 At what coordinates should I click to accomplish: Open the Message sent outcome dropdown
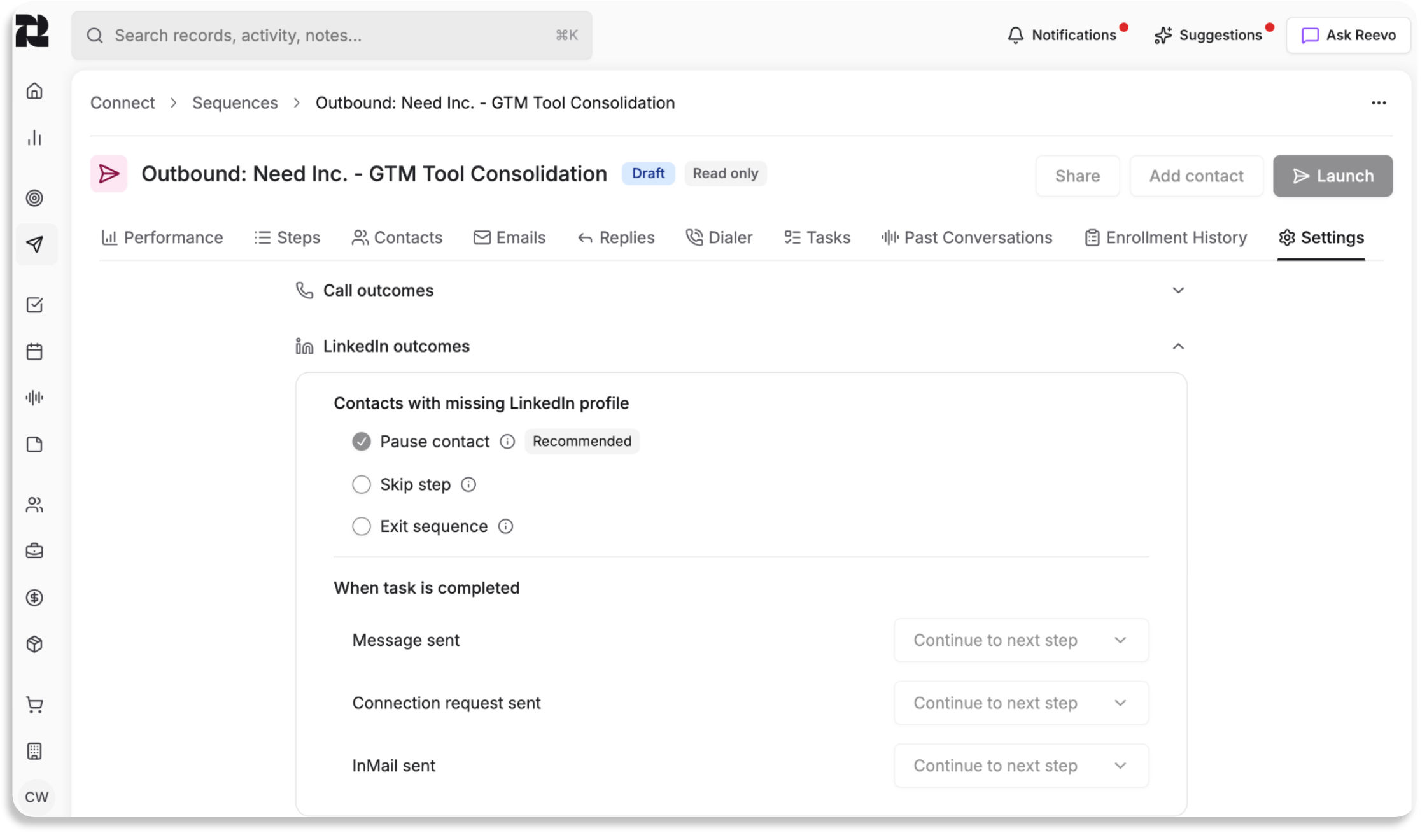(1020, 640)
